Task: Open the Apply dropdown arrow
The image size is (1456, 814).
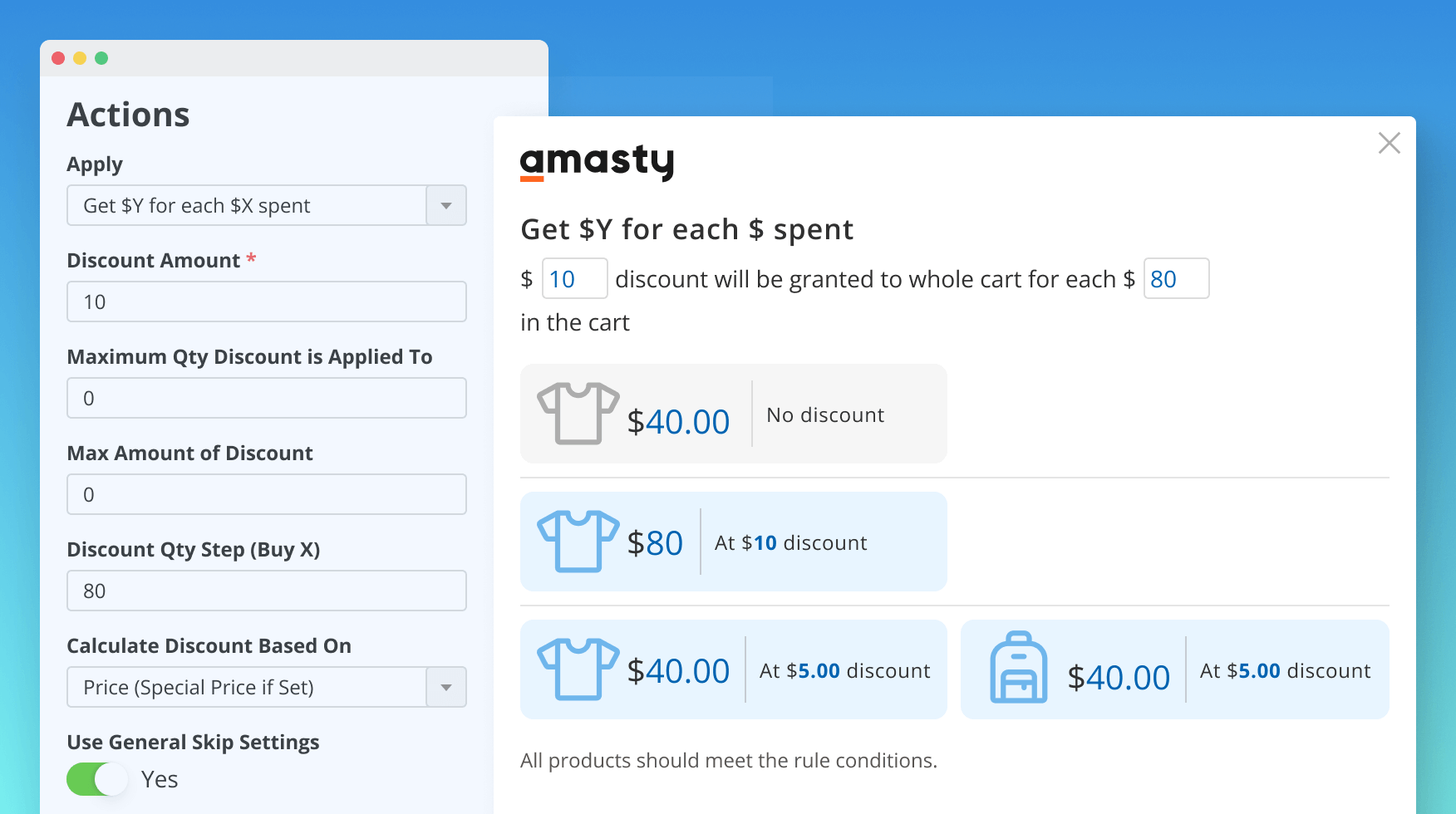Action: click(x=446, y=205)
